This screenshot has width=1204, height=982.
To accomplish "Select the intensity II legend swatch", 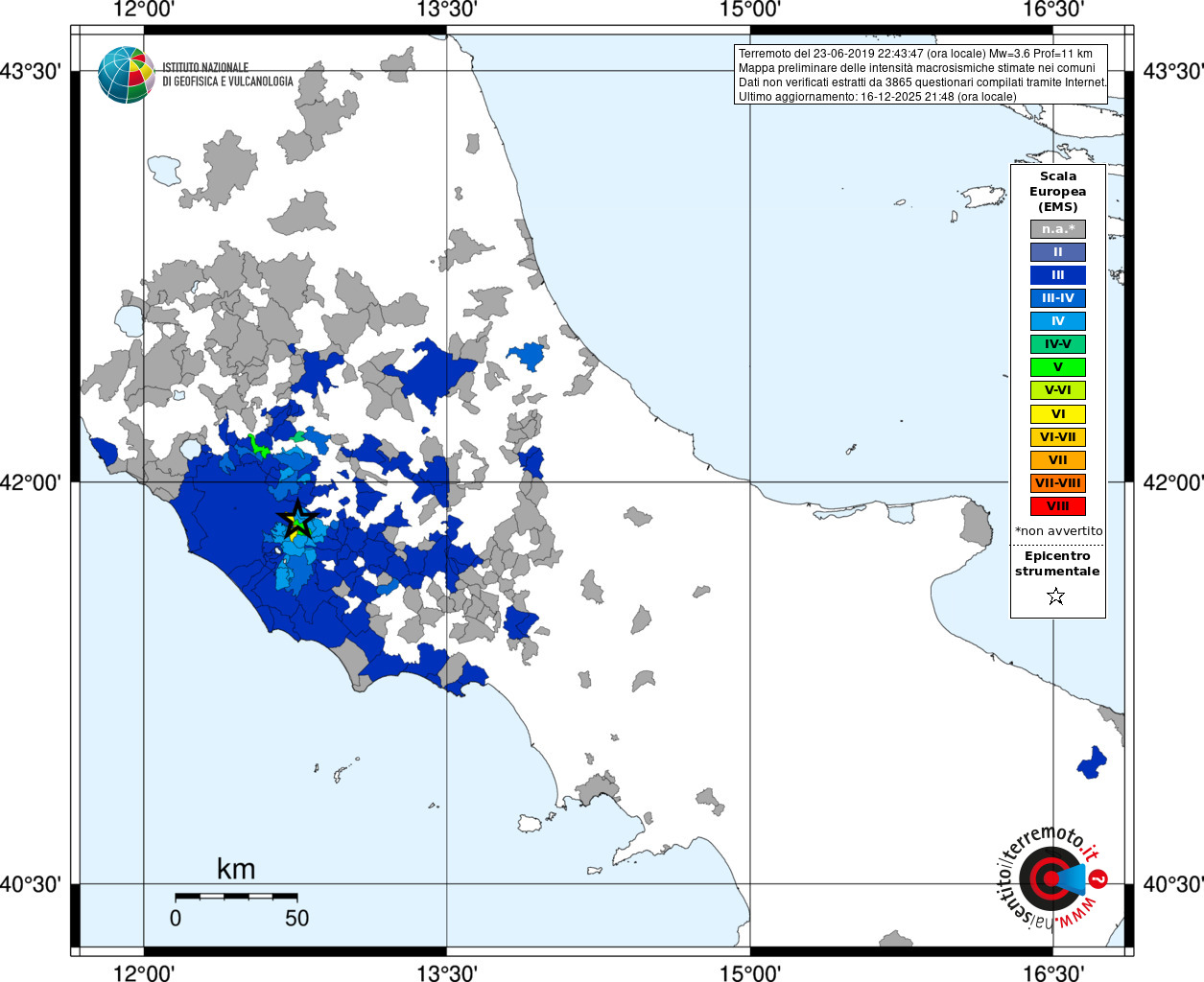I will point(1058,252).
